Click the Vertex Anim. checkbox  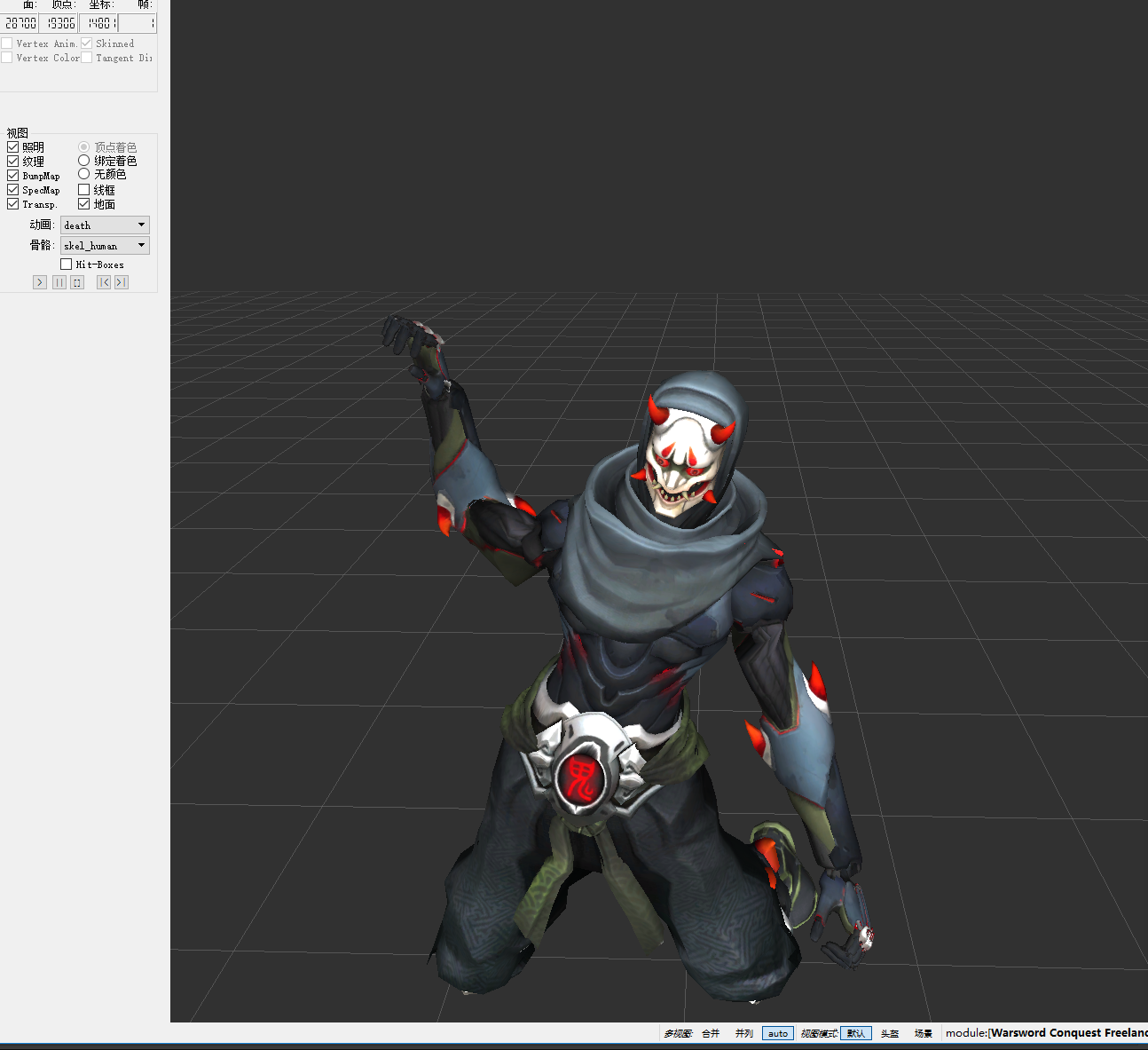click(x=7, y=43)
